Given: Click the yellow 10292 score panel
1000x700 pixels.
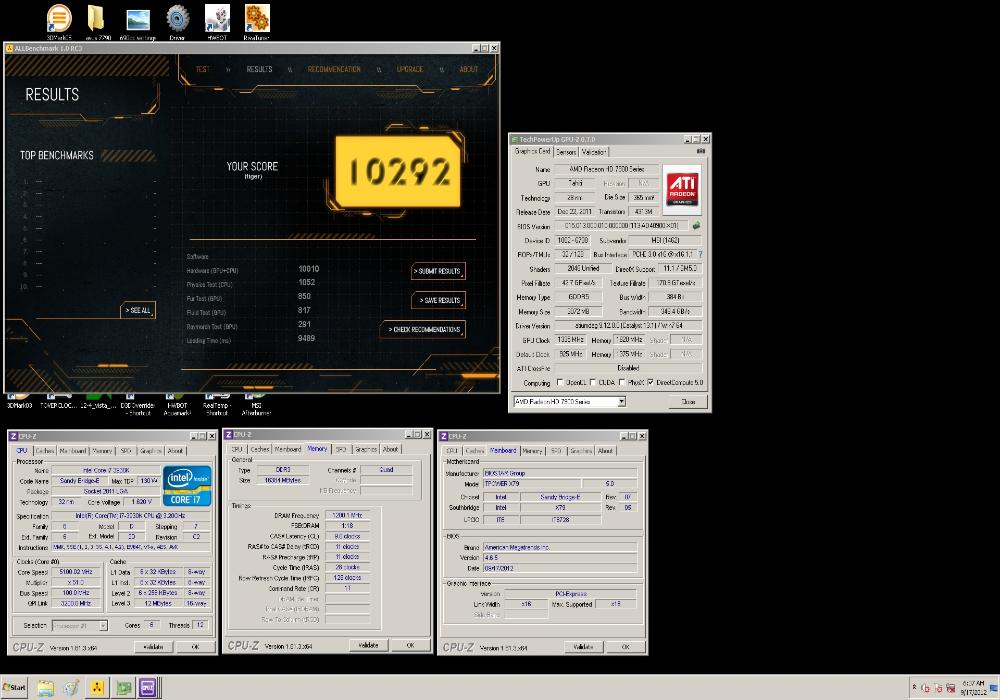Looking at the screenshot, I should 399,171.
